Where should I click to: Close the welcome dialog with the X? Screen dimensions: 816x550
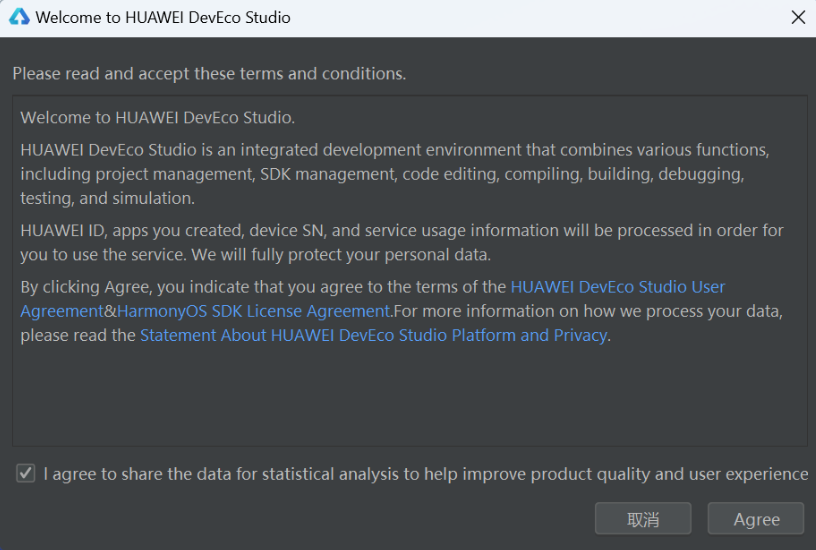tap(798, 17)
